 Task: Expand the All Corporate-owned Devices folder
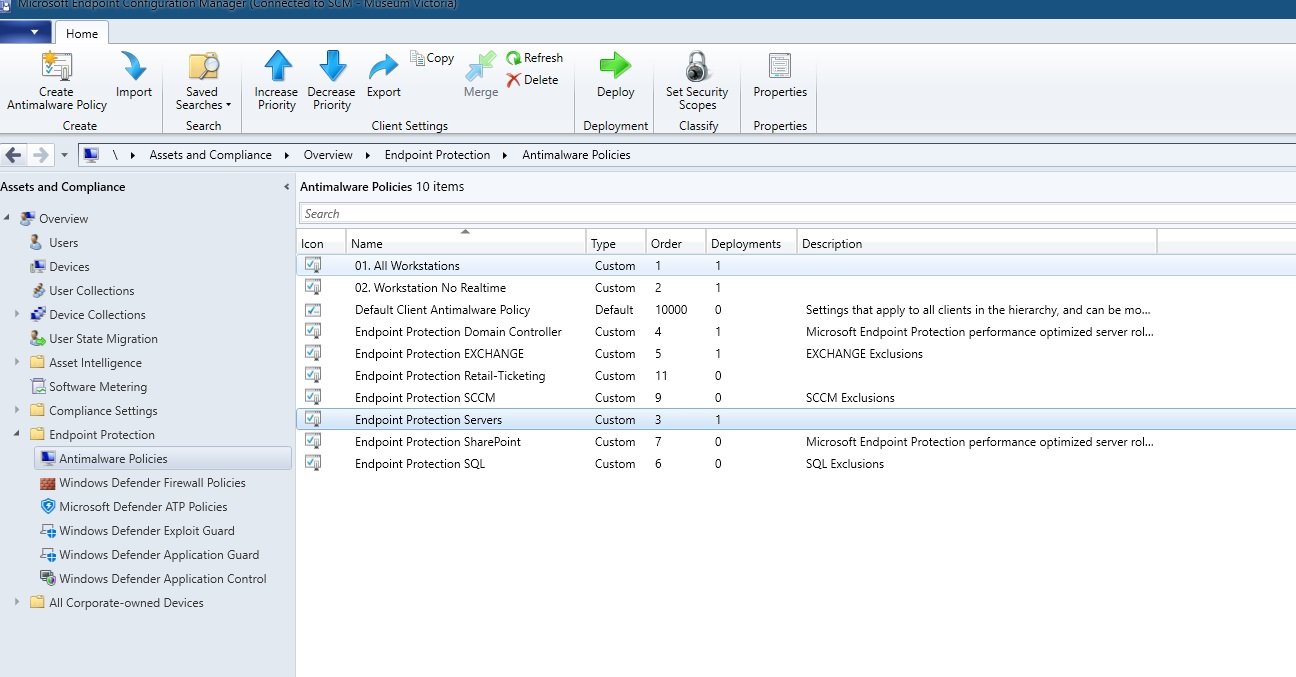[17, 603]
